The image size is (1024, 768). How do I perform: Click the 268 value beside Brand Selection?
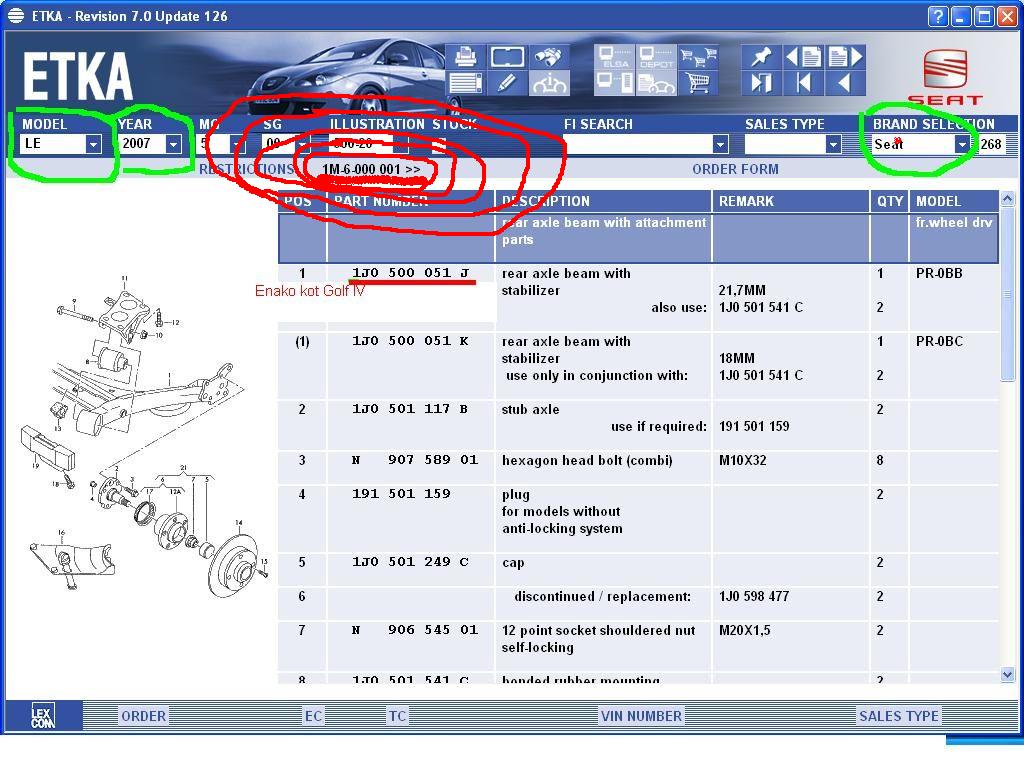click(990, 144)
